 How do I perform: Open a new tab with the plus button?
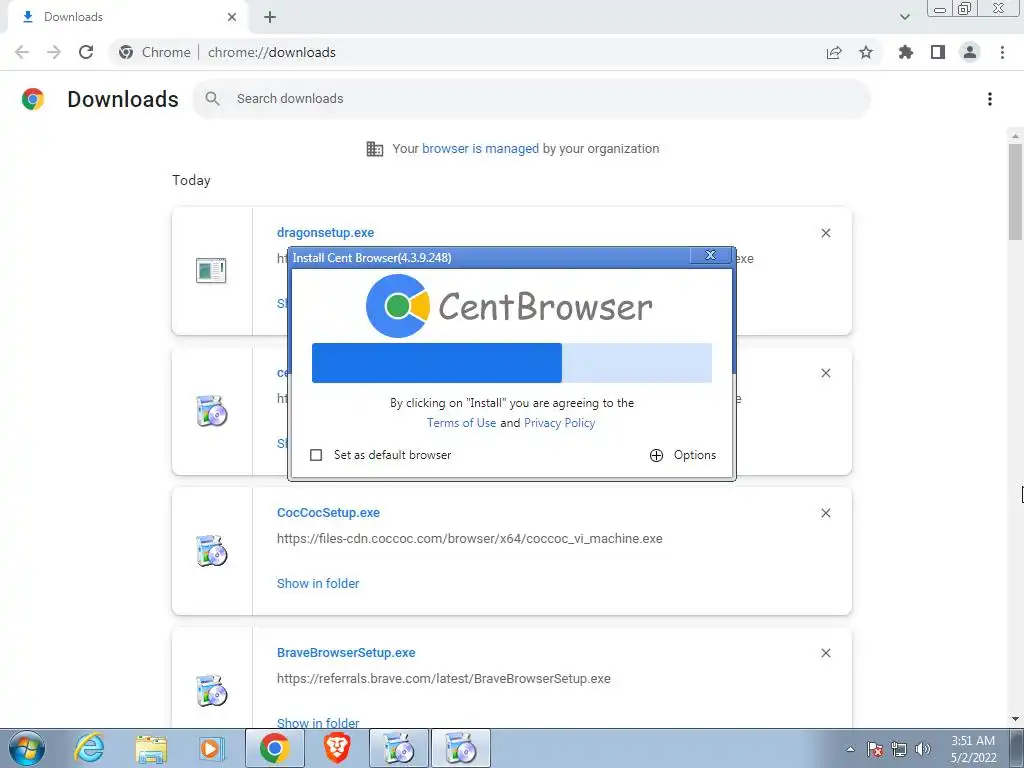tap(270, 18)
